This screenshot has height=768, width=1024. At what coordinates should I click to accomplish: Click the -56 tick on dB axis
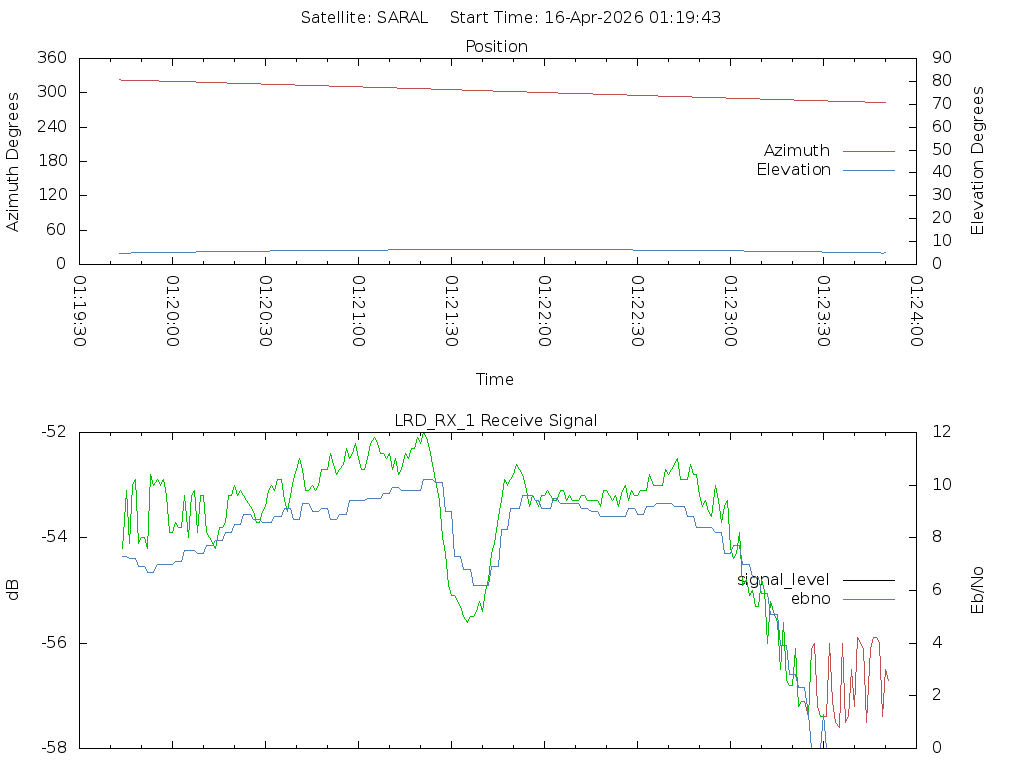point(52,642)
